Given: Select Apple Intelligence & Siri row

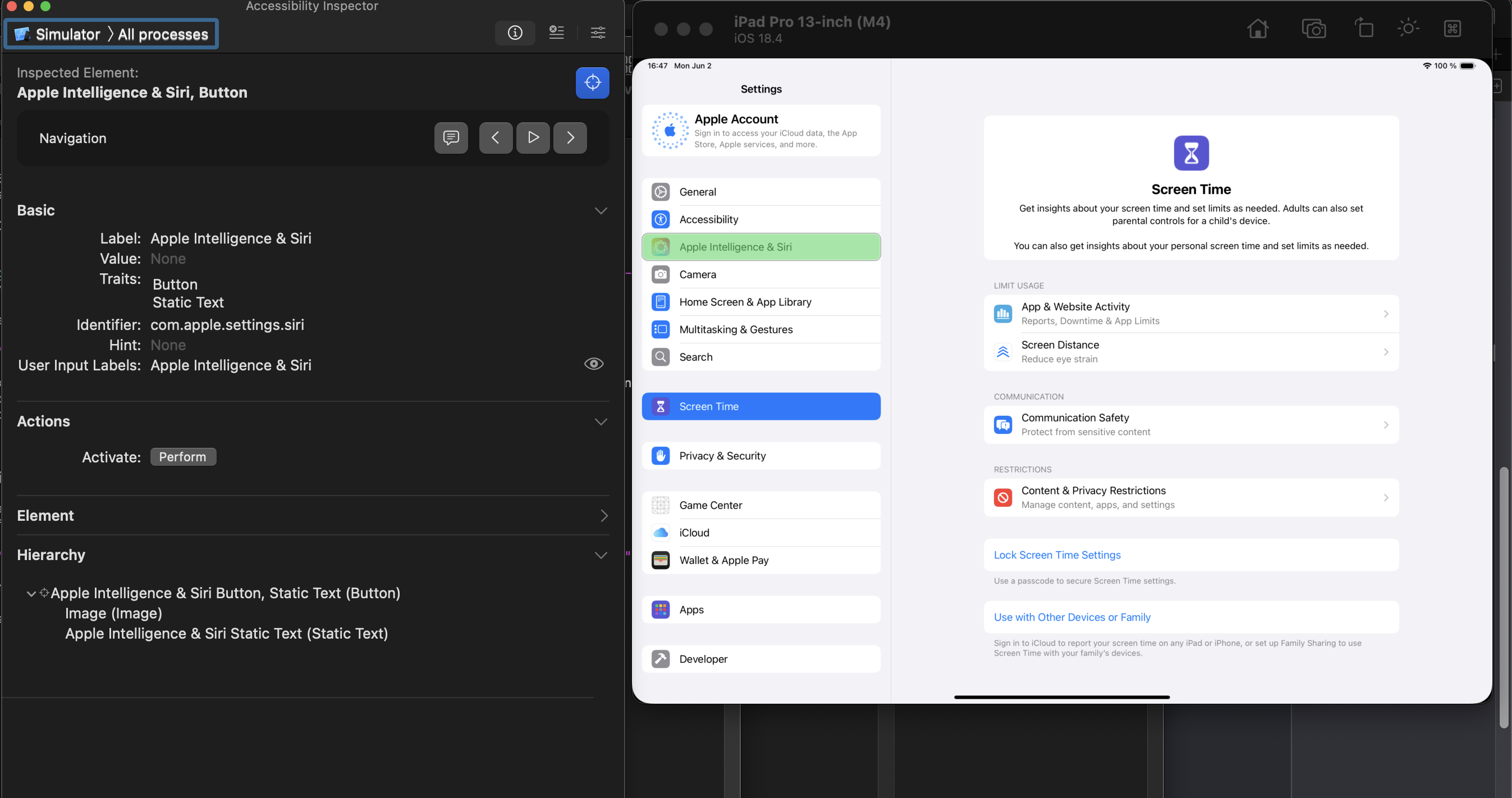Looking at the screenshot, I should click(x=760, y=247).
